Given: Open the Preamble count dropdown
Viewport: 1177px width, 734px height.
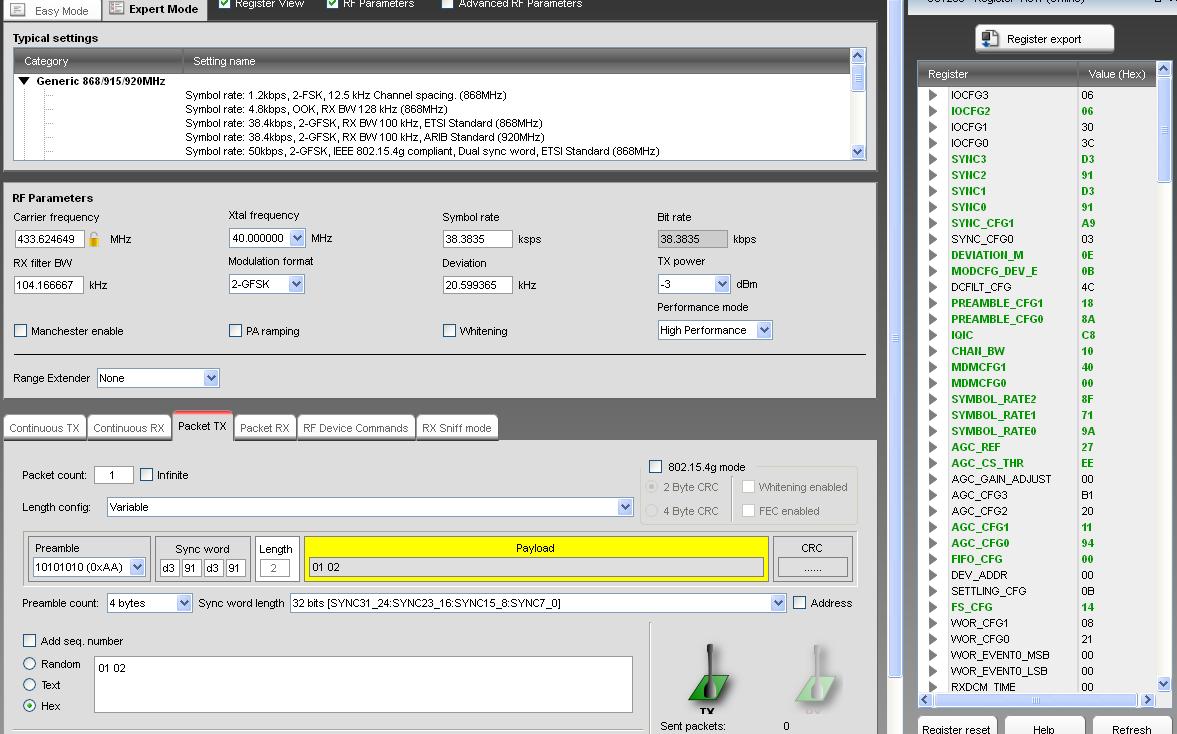Looking at the screenshot, I should pos(184,603).
